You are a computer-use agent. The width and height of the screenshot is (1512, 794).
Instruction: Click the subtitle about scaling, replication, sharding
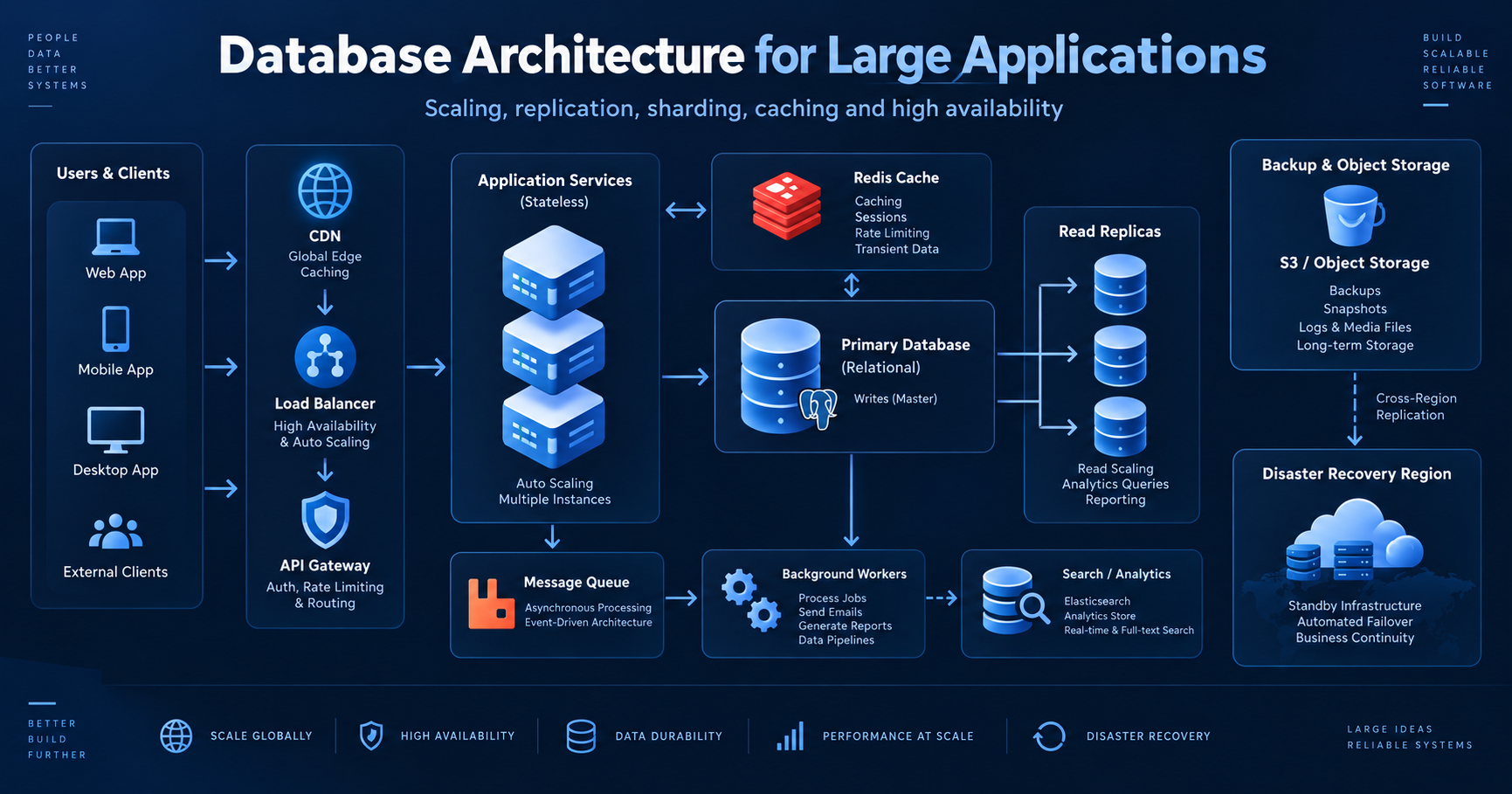point(743,108)
